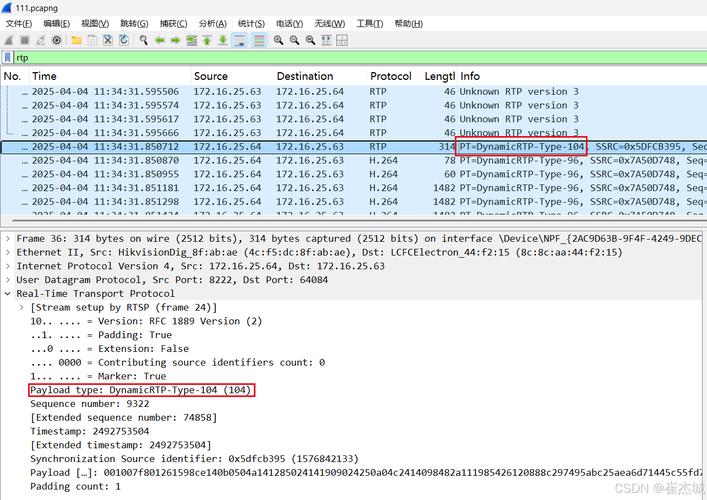Open the 帮助(H) menu

pyautogui.click(x=409, y=23)
